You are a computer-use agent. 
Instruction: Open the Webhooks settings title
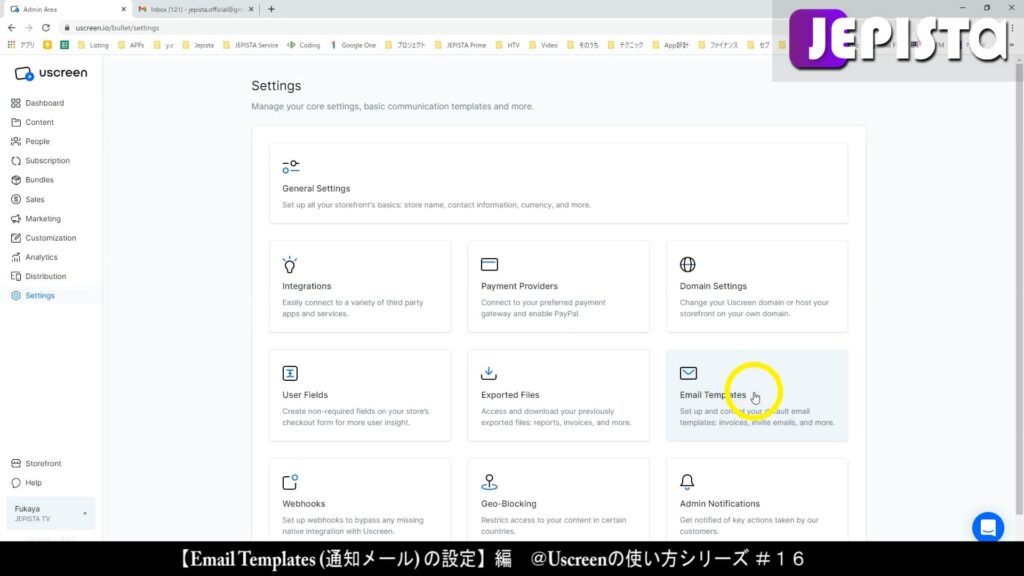tap(304, 504)
